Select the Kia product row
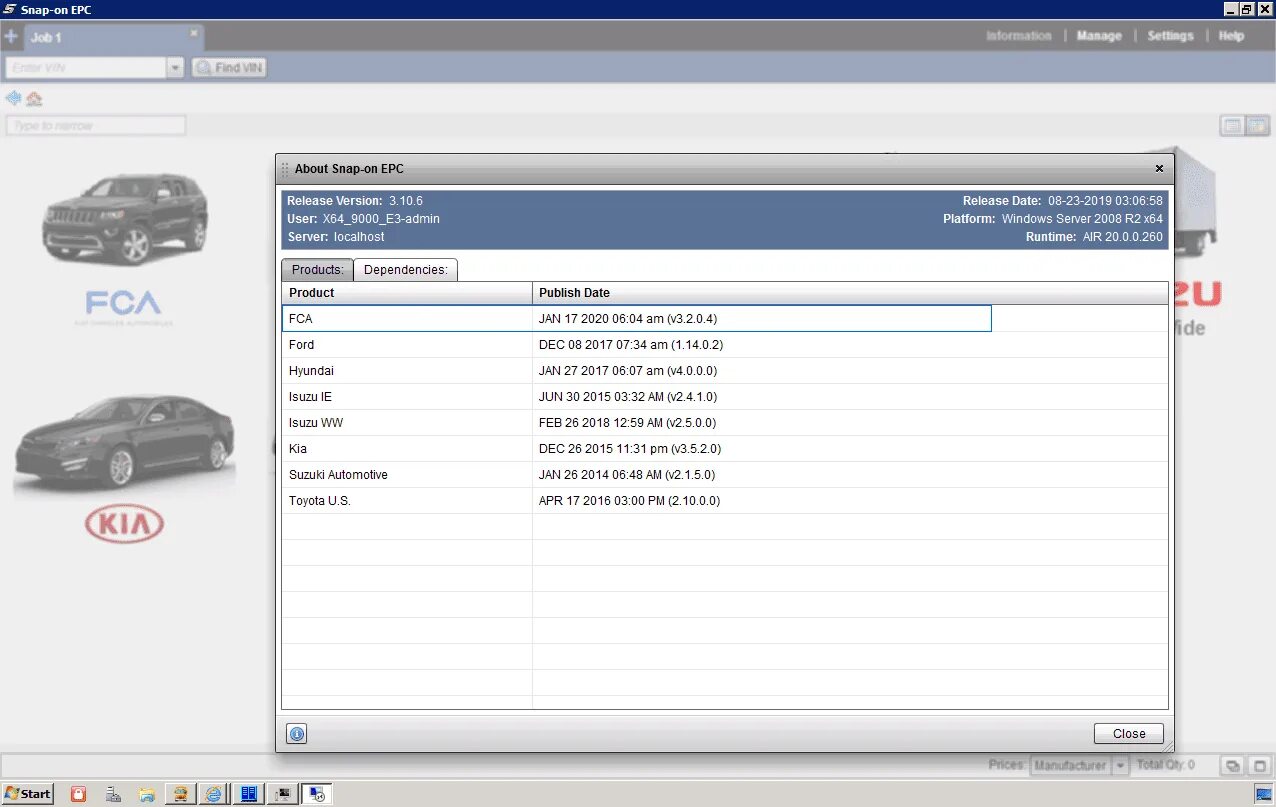Viewport: 1276px width, 807px height. pos(725,449)
